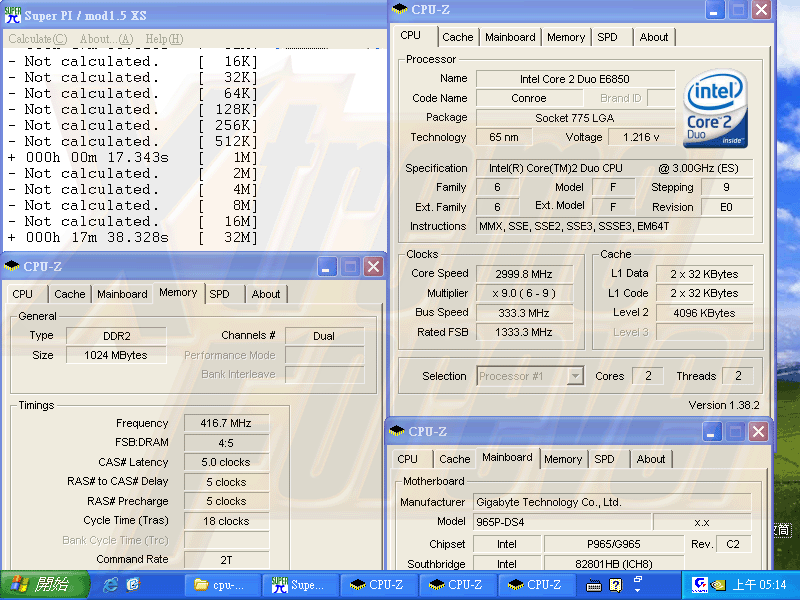Open the Help menu in Super PI
800x600 pixels.
[x=164, y=39]
